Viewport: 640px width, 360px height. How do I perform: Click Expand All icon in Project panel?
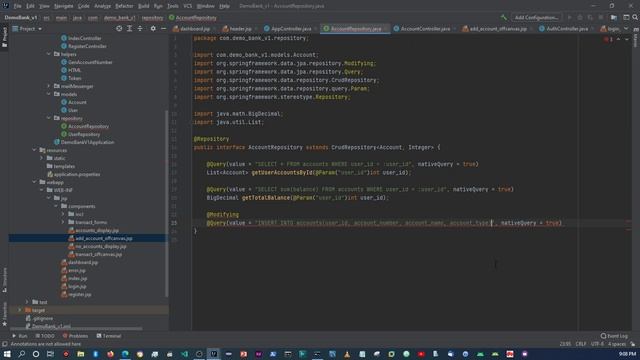click(129, 29)
